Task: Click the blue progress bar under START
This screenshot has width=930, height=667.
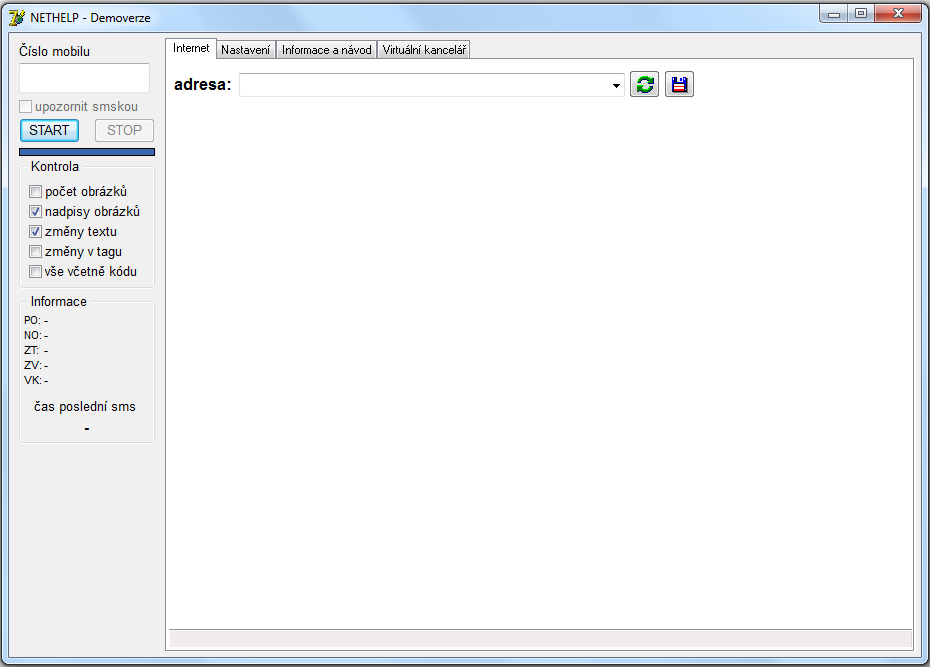Action: [87, 152]
